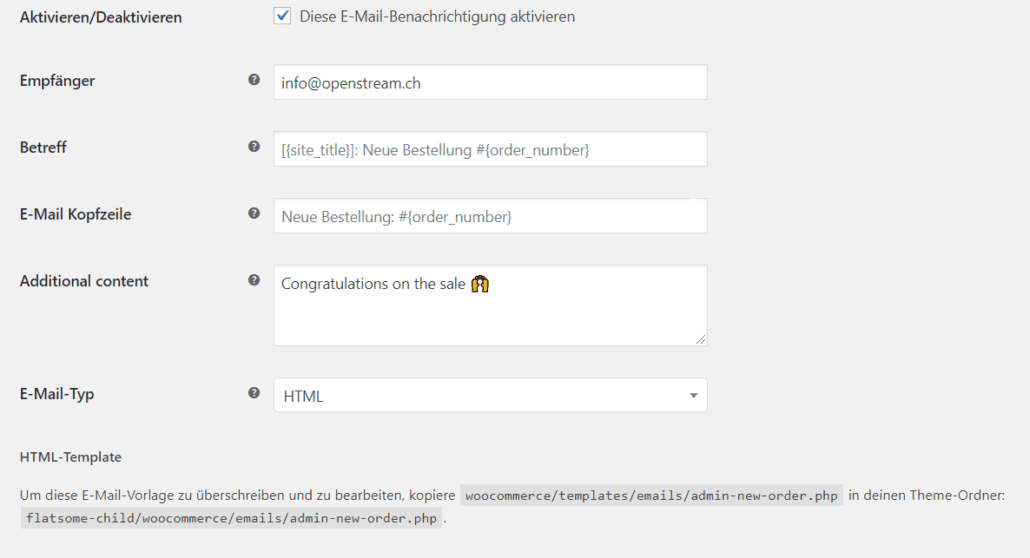Click the help icon beside Betreff

254,147
